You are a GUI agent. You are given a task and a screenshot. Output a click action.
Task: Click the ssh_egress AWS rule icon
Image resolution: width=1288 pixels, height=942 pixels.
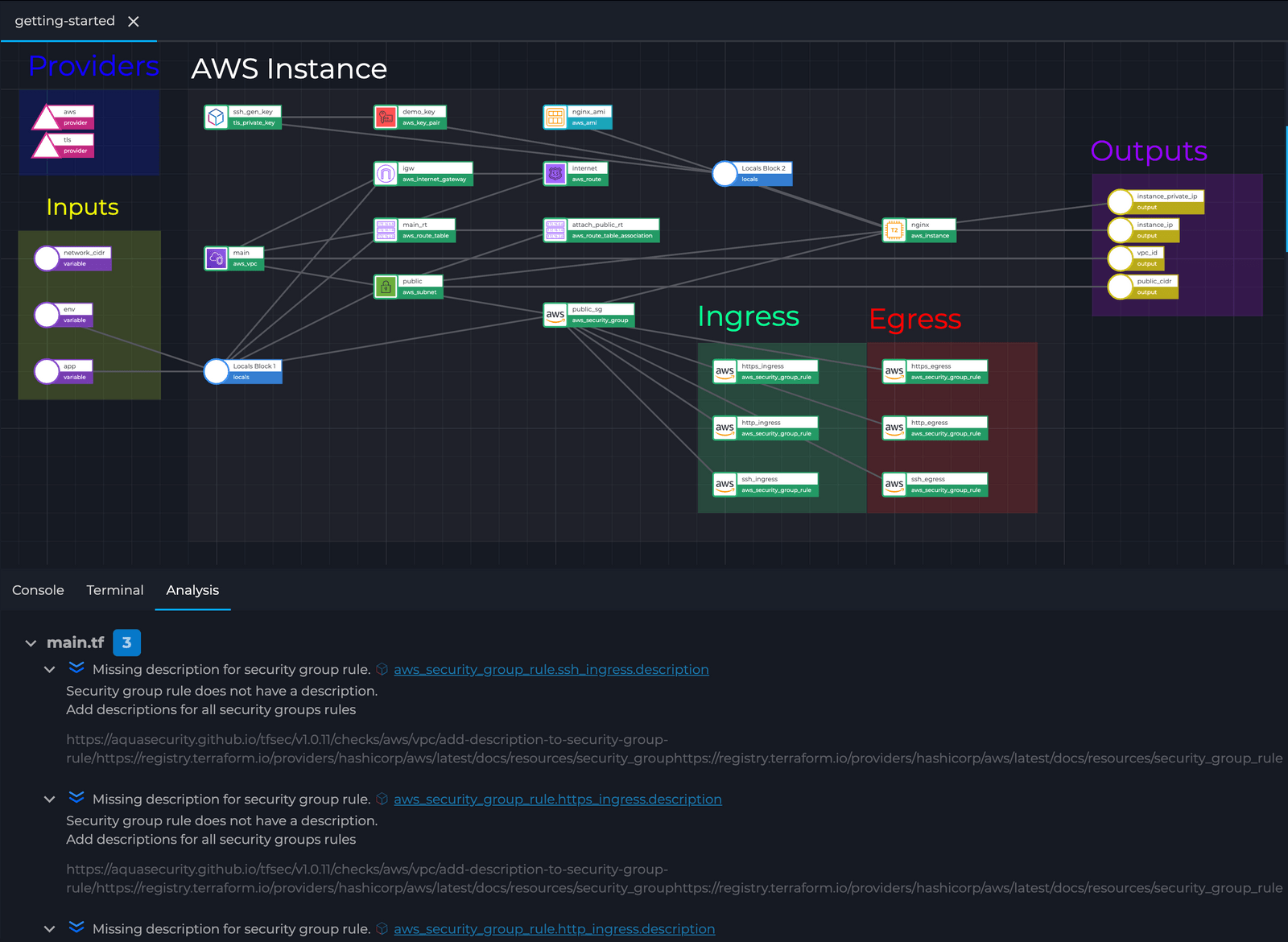click(894, 485)
